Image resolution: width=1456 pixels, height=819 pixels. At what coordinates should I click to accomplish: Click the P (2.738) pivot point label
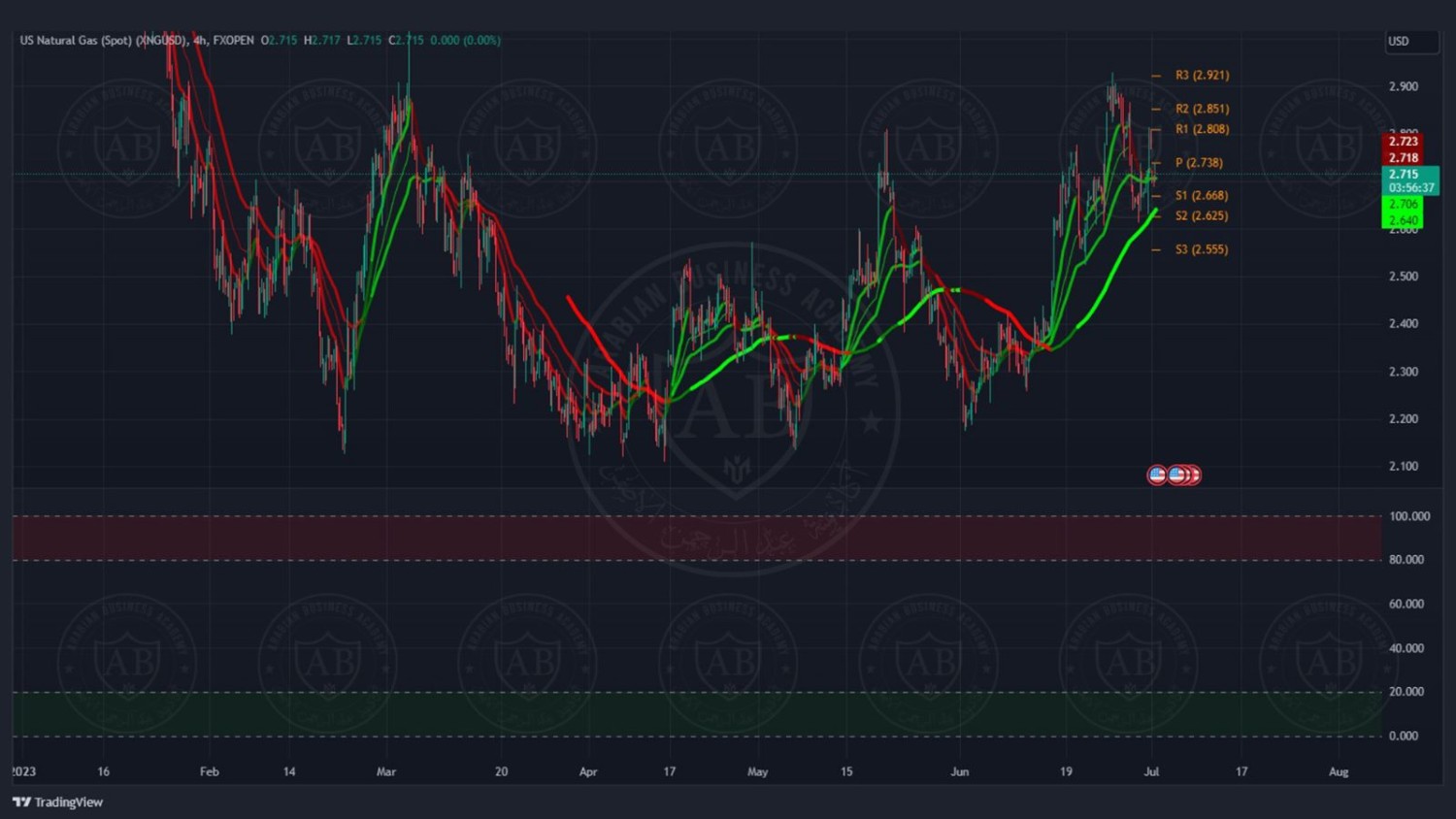tap(1199, 163)
